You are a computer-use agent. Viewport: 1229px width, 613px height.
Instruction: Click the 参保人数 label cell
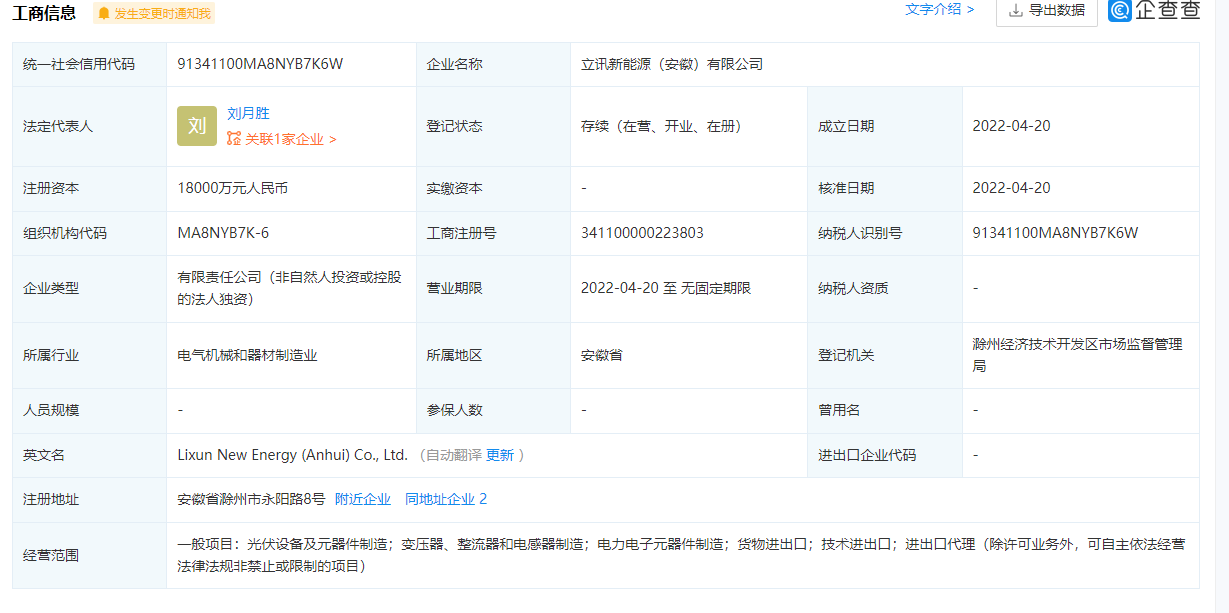pyautogui.click(x=493, y=410)
